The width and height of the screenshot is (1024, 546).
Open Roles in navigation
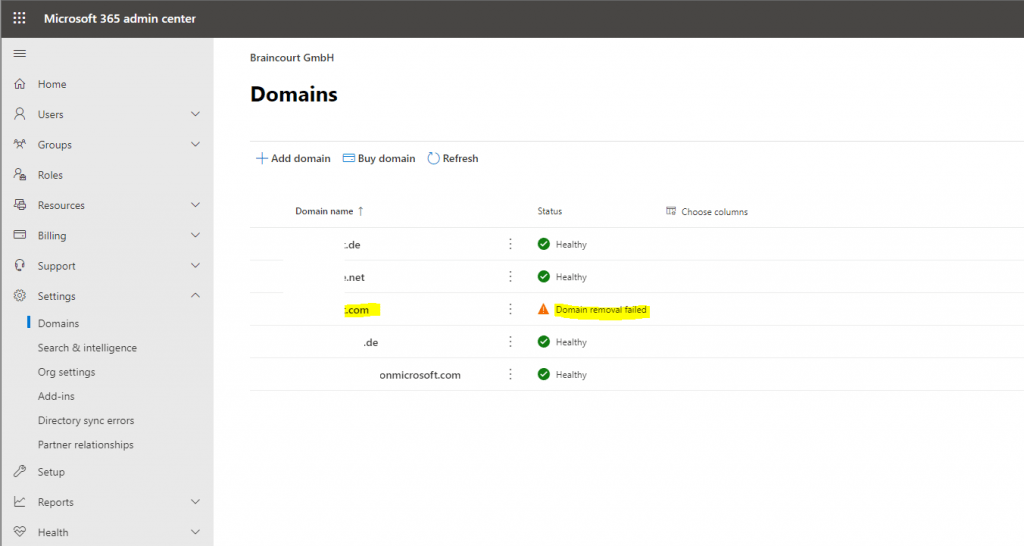click(x=50, y=175)
